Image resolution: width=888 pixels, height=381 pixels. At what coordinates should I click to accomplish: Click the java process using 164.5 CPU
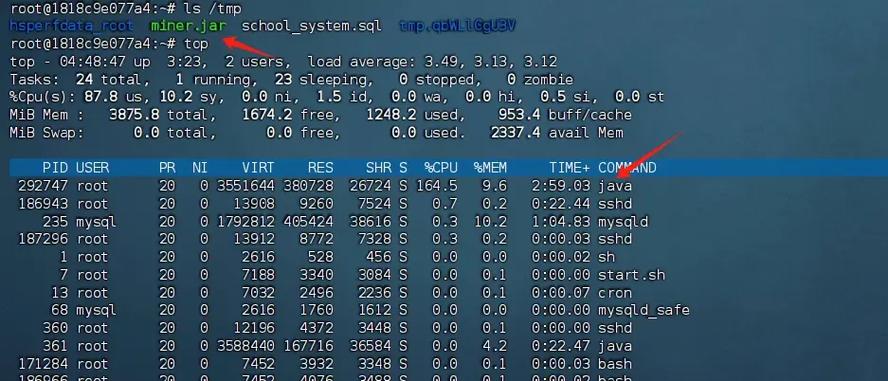tap(615, 186)
